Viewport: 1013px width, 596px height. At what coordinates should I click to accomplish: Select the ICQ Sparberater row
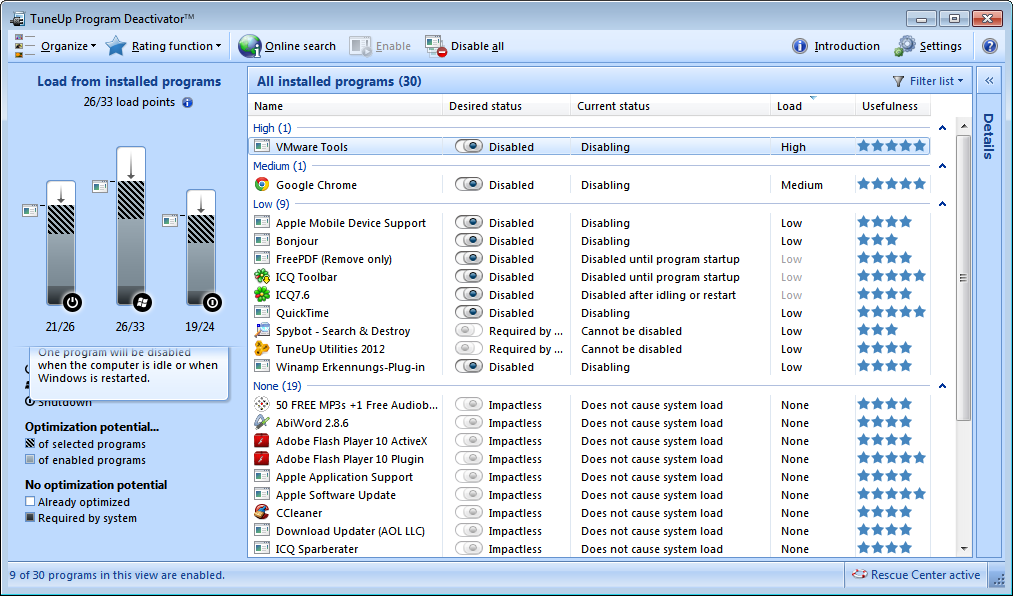(589, 549)
